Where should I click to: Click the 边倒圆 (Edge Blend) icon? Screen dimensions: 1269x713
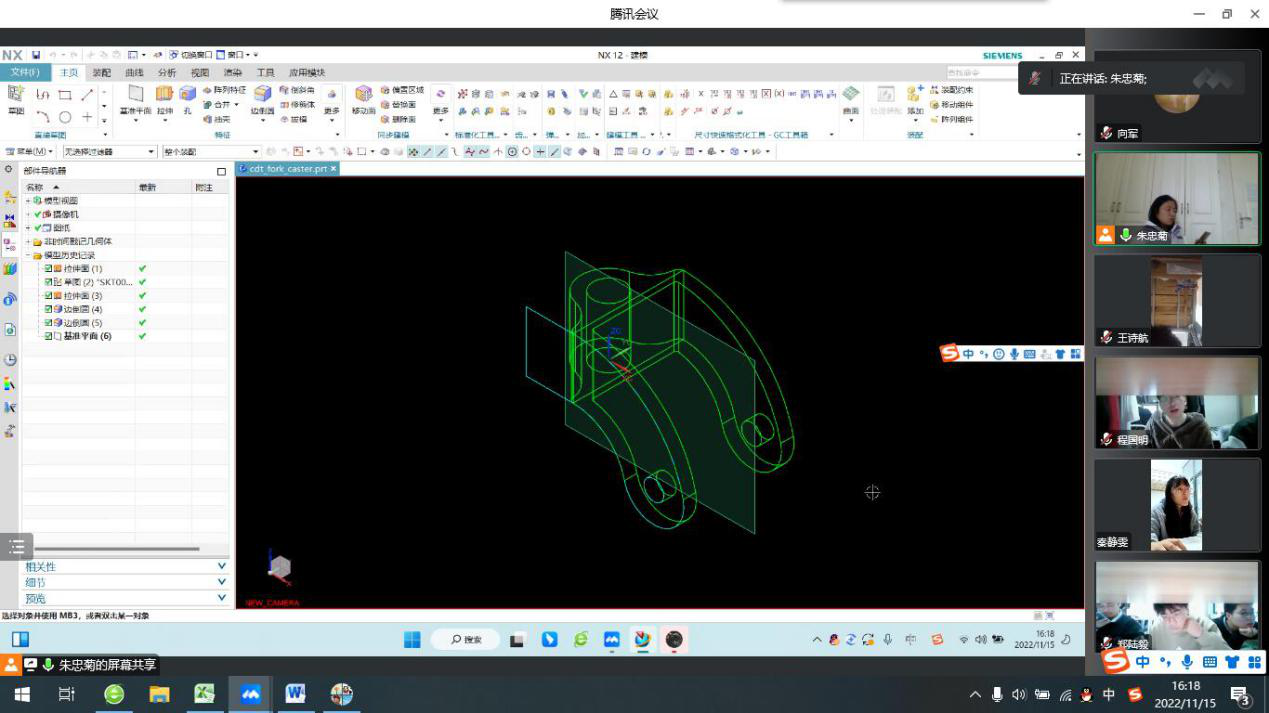[x=262, y=94]
